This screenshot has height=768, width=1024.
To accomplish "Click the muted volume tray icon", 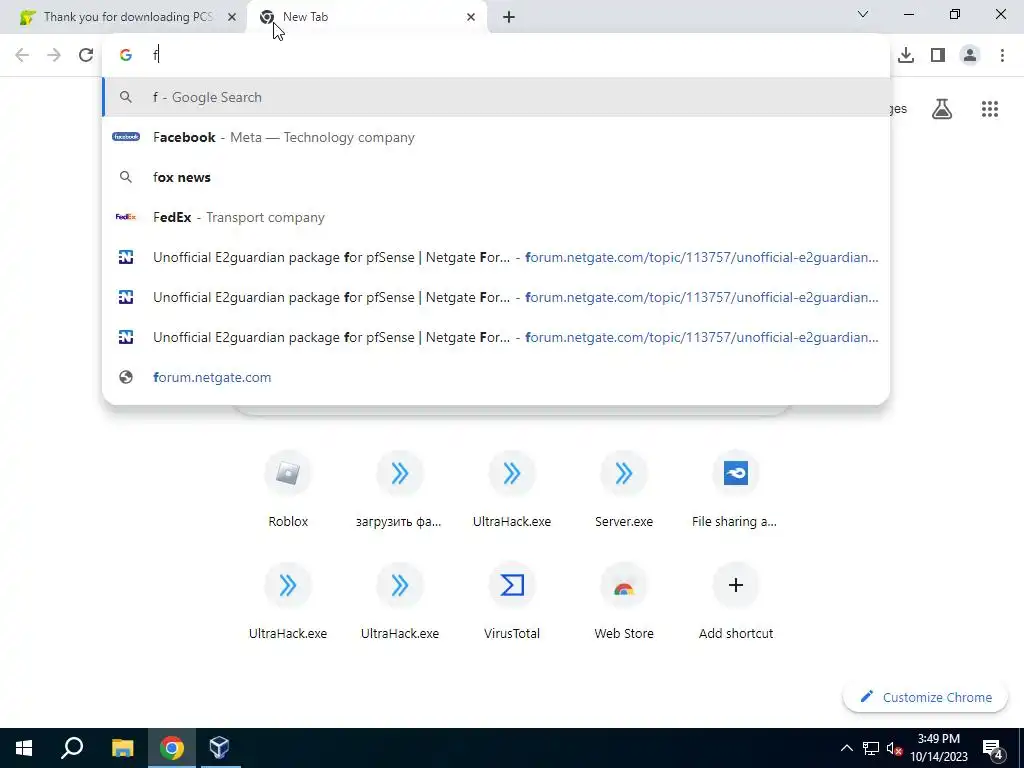I will point(894,748).
